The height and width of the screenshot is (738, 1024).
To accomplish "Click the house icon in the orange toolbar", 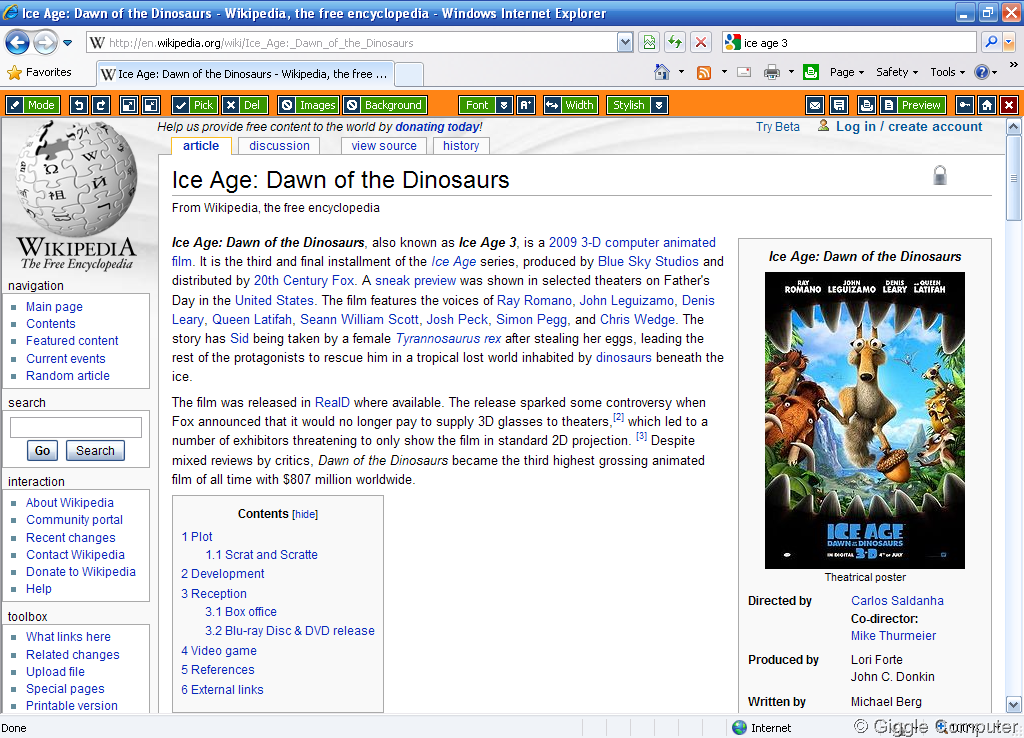I will pos(987,105).
